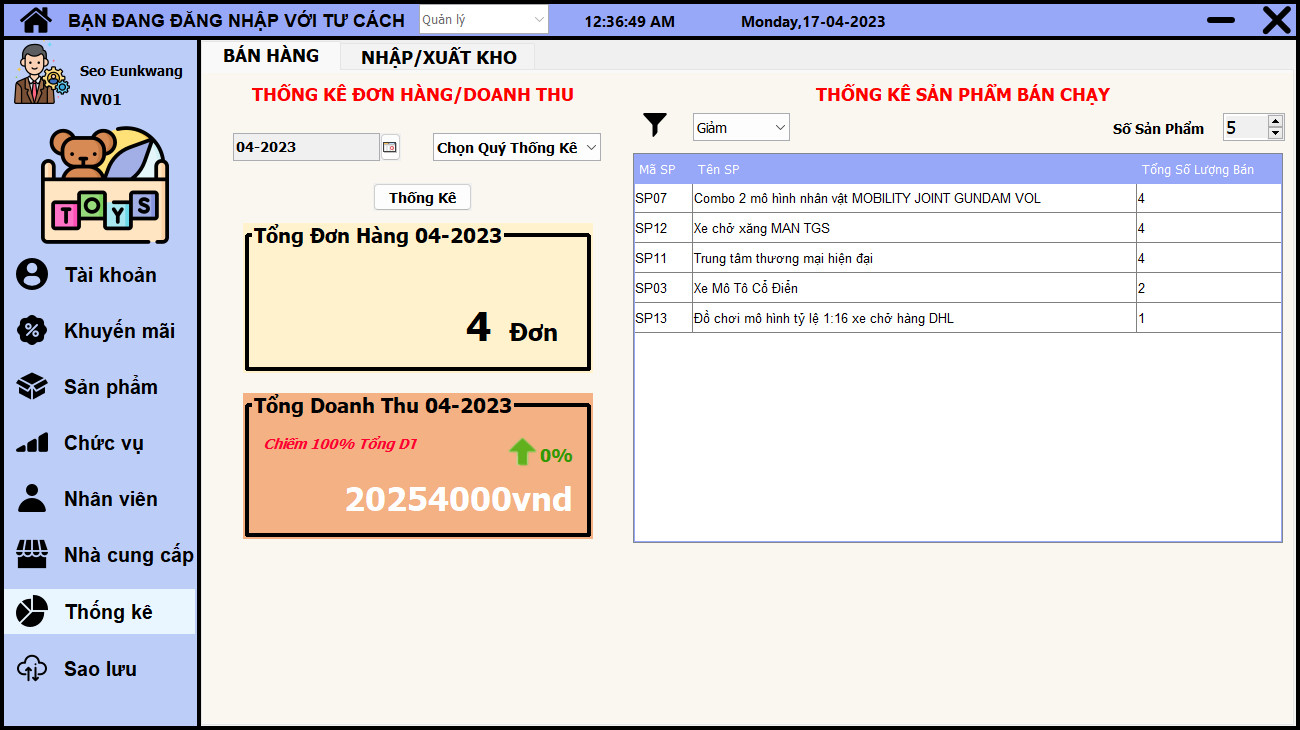Close the application with X icon
The image size is (1300, 730).
1276,20
